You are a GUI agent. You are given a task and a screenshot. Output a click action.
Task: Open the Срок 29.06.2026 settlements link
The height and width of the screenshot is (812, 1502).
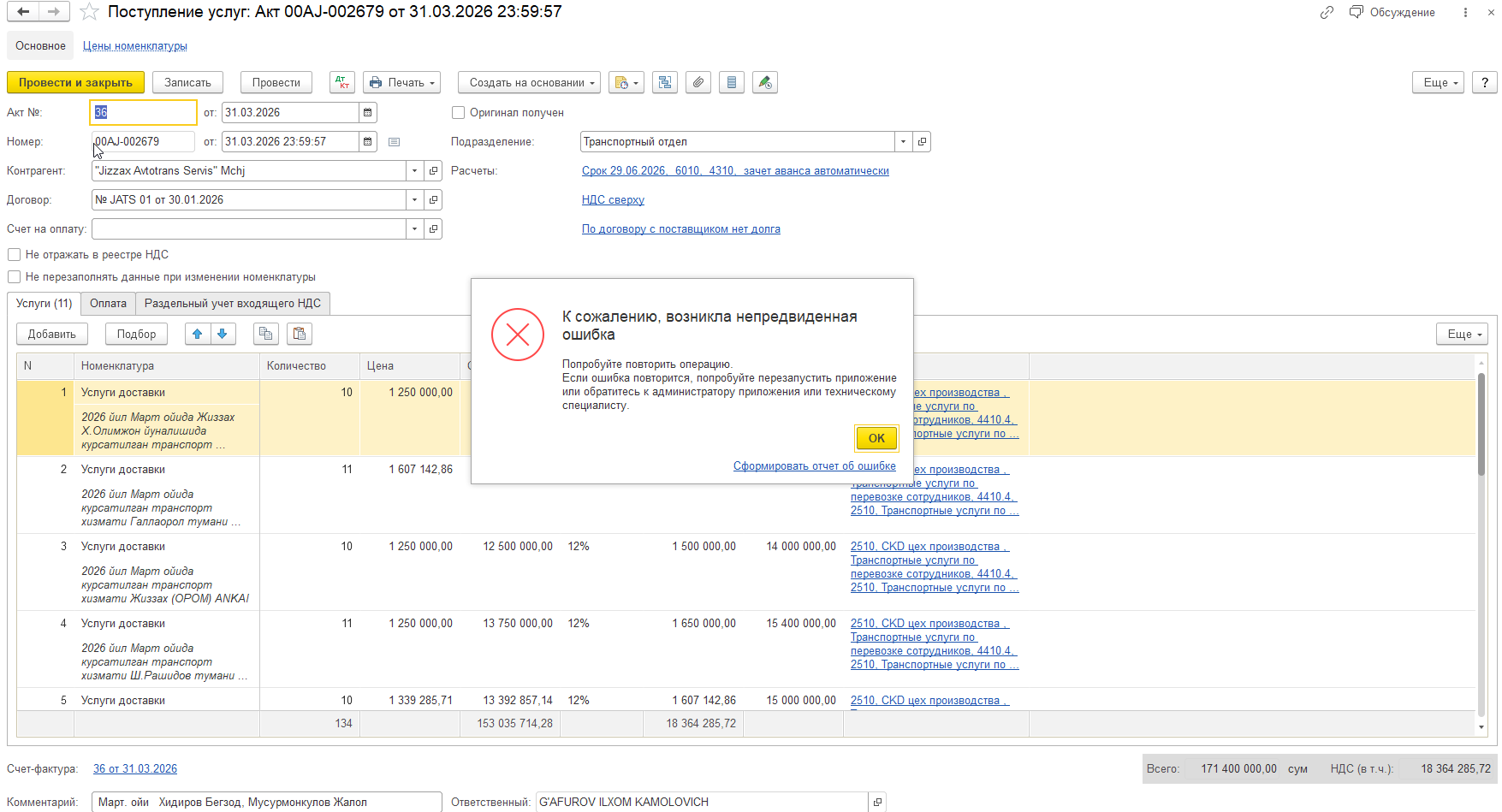point(735,170)
